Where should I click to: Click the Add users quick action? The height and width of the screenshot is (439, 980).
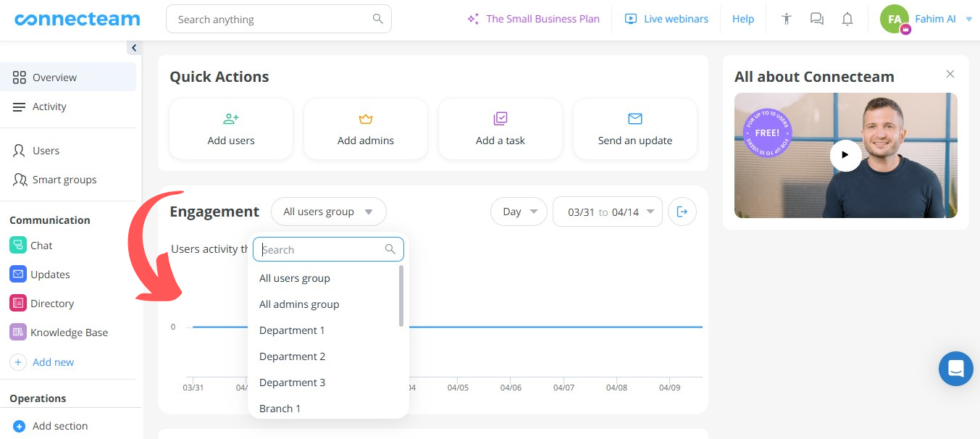pos(231,129)
